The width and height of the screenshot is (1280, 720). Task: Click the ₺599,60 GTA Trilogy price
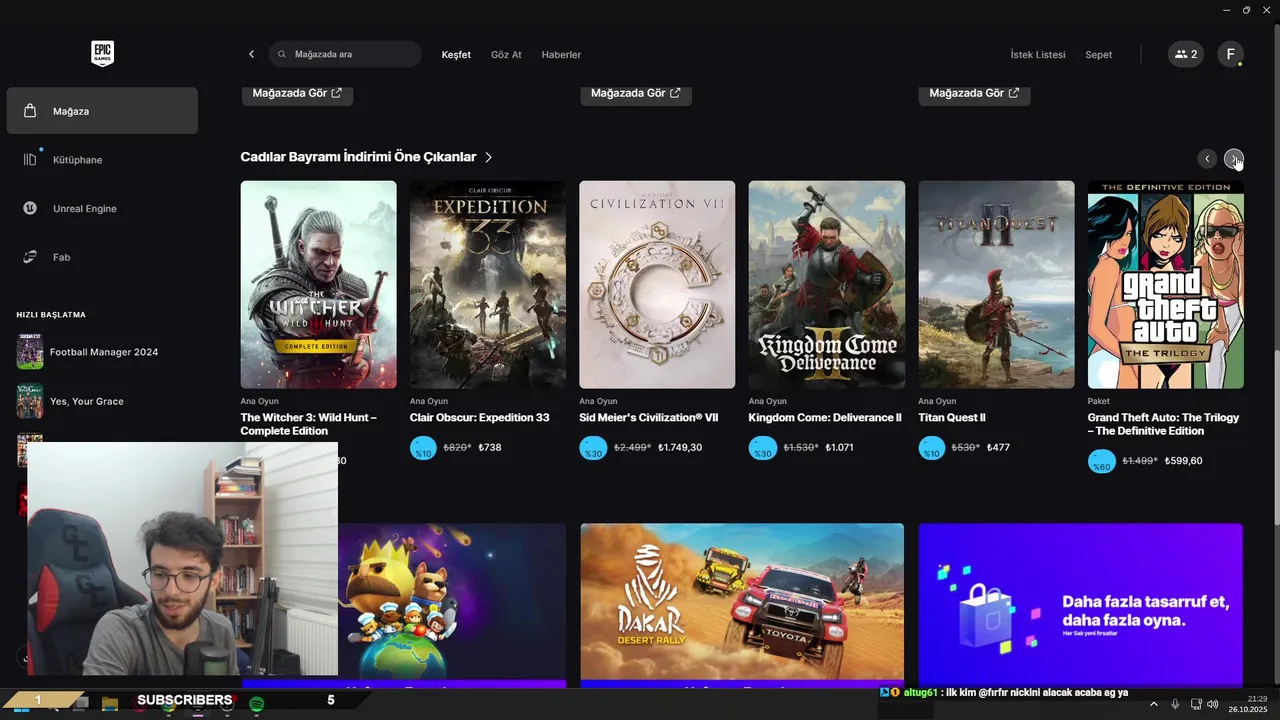point(1184,461)
